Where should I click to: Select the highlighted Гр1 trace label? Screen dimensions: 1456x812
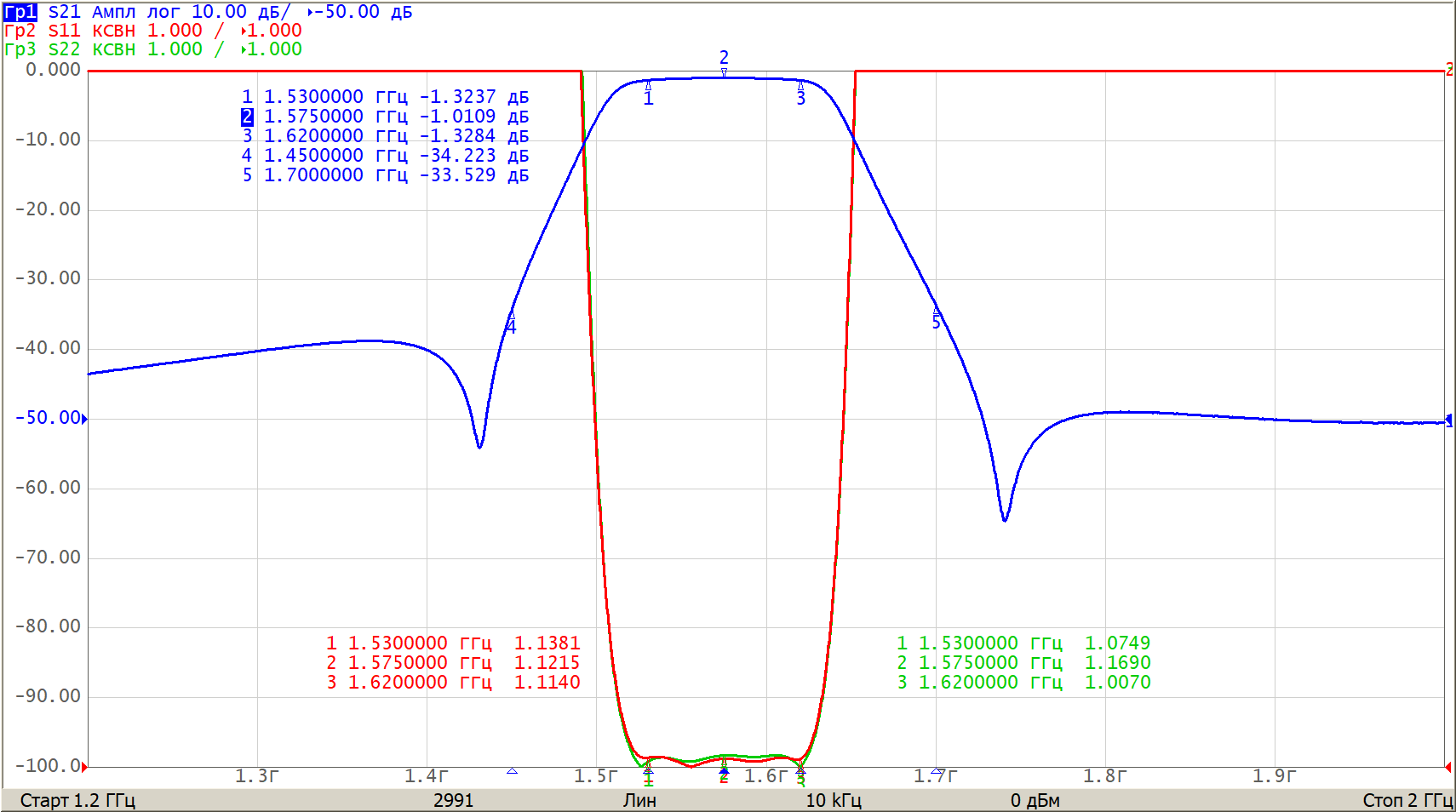coord(20,12)
